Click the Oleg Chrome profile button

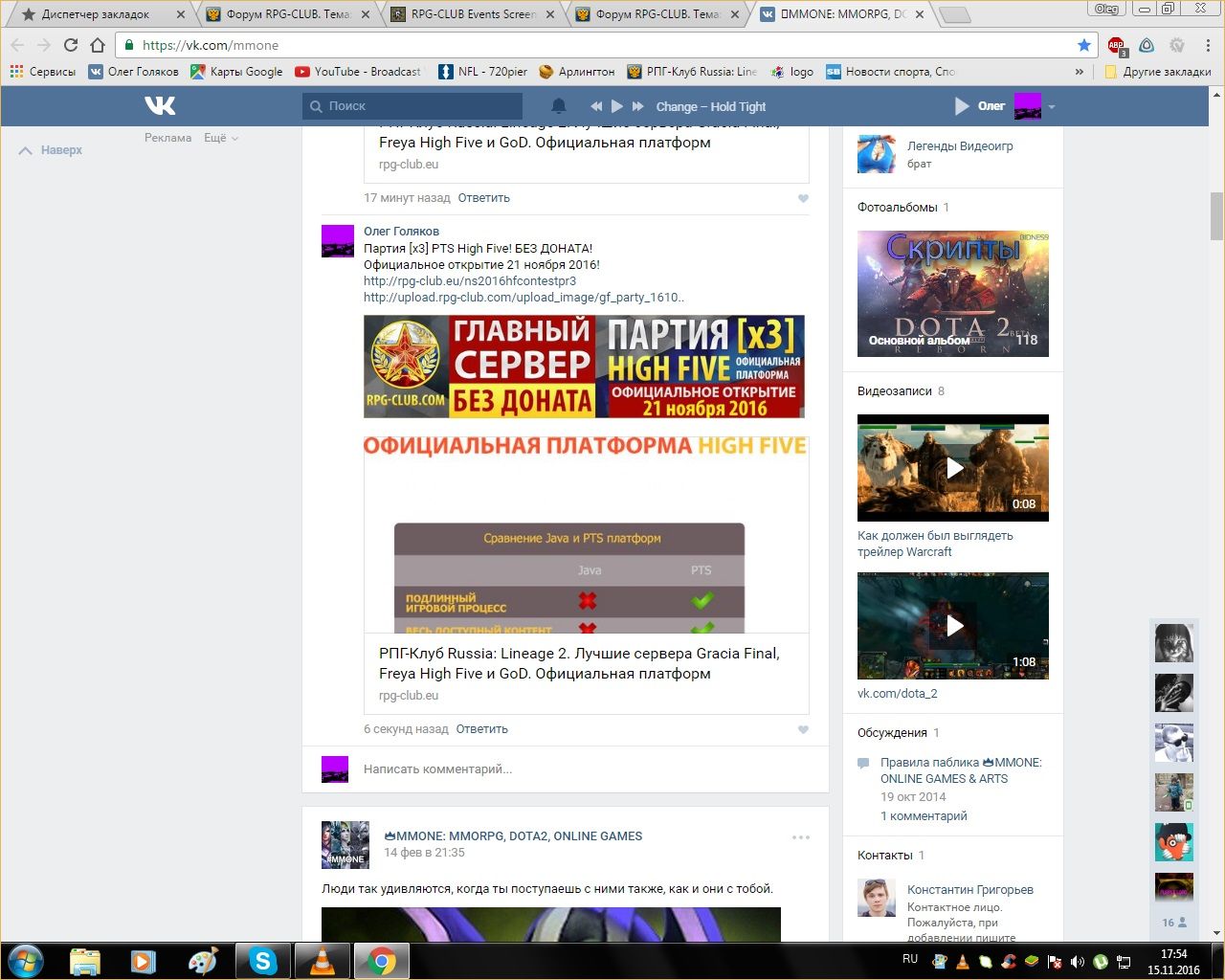1106,9
